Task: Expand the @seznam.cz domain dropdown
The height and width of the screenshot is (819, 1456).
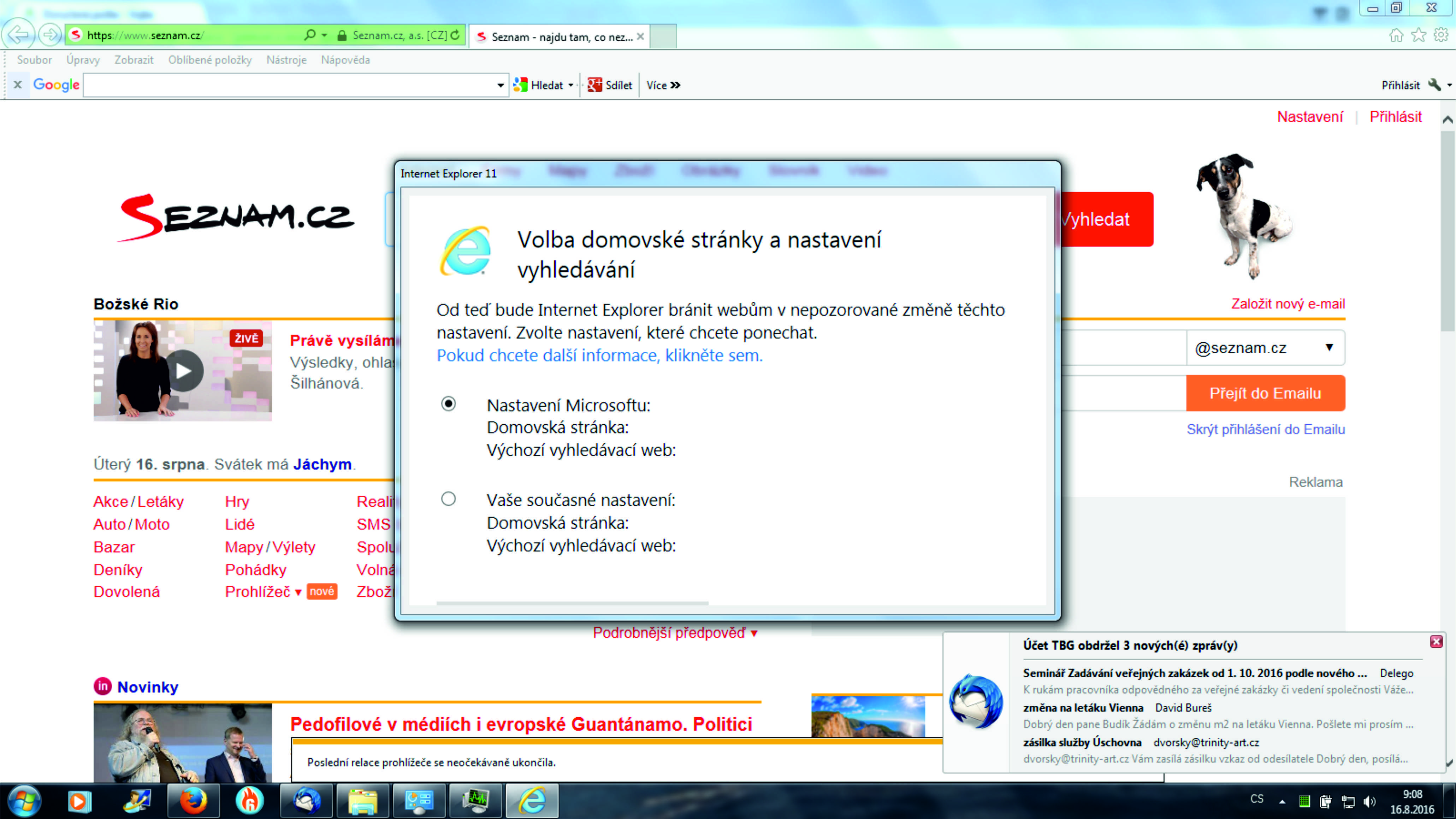Action: point(1330,348)
